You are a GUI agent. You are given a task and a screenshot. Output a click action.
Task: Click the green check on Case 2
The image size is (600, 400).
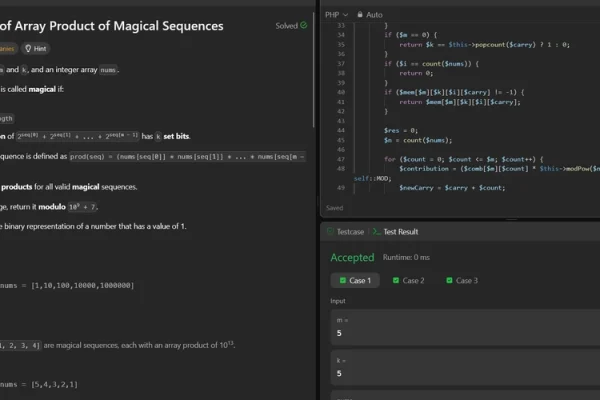click(397, 280)
